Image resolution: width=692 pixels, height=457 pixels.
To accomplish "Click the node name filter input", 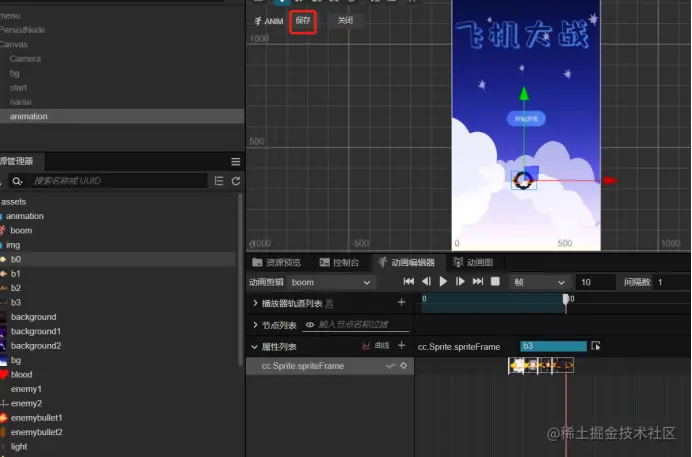I will (x=363, y=325).
